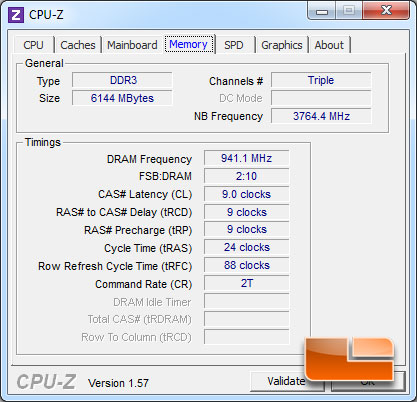Select the DRAM Frequency 941.1 MHz field
The width and height of the screenshot is (417, 402).
[246, 158]
